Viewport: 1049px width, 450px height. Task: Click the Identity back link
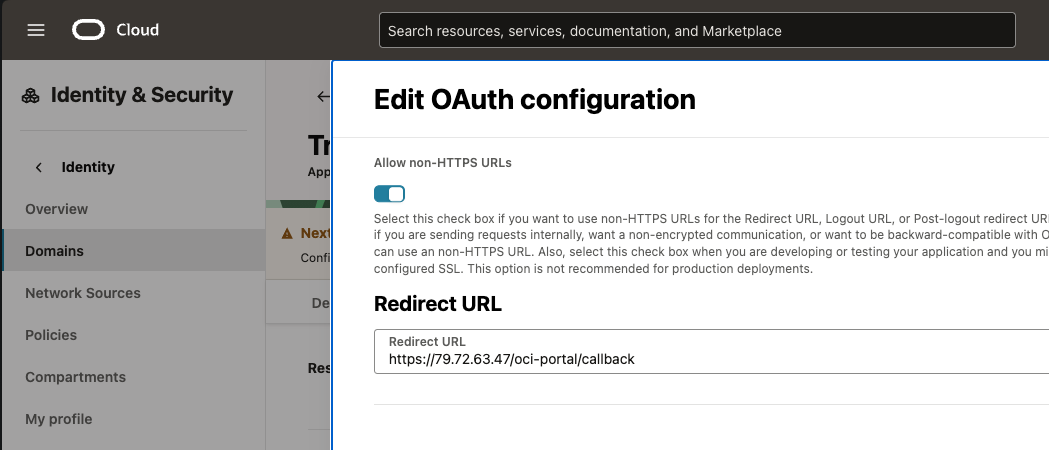88,167
